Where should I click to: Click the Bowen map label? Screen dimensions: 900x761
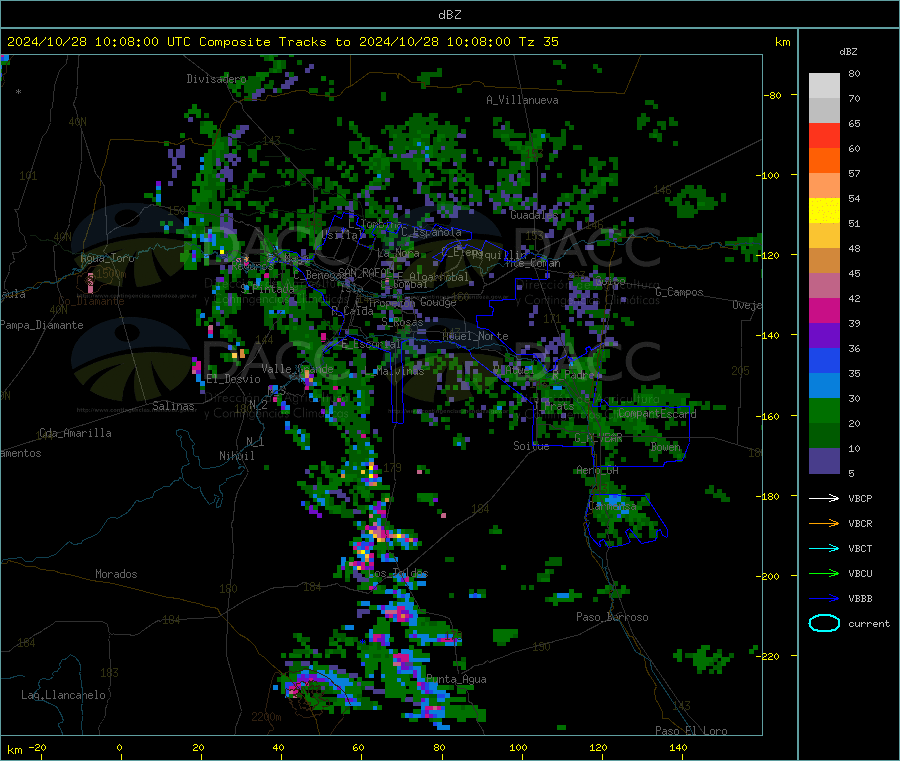(666, 446)
